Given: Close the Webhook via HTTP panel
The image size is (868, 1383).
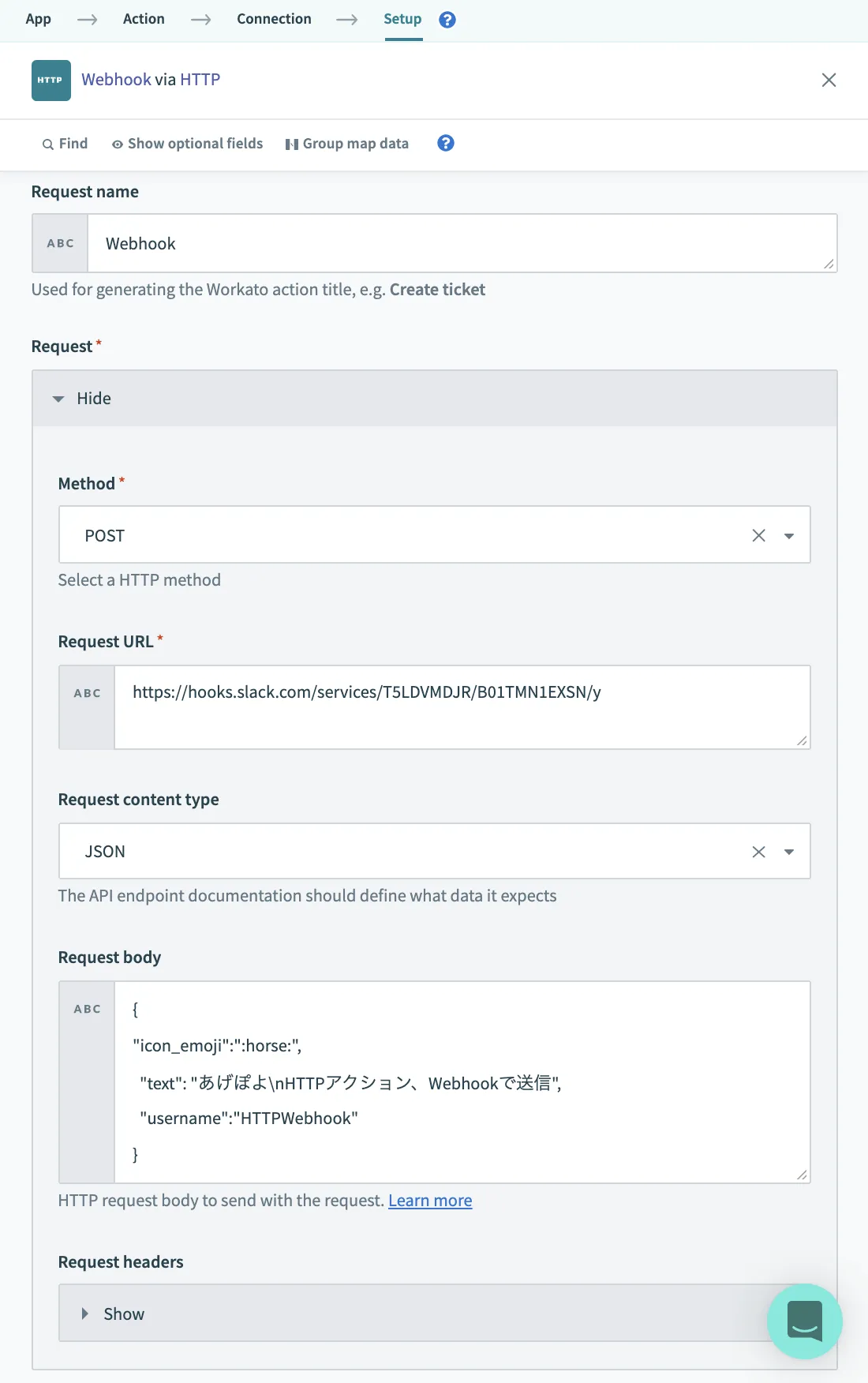Looking at the screenshot, I should coord(829,80).
